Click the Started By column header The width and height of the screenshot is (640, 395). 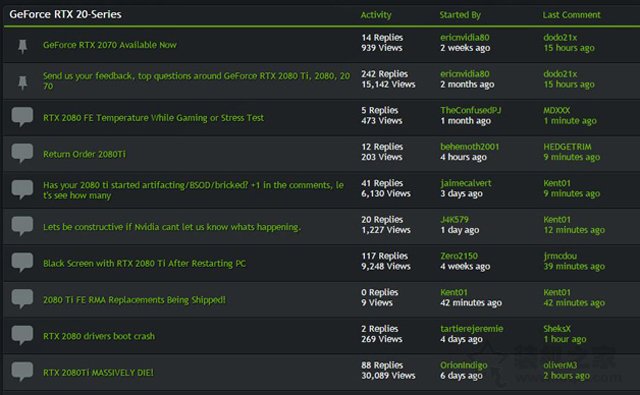click(x=460, y=15)
